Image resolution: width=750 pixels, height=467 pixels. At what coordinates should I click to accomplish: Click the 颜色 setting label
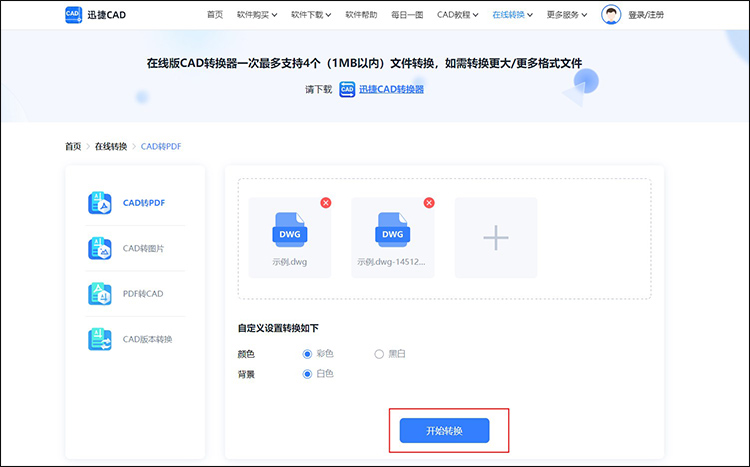click(246, 354)
